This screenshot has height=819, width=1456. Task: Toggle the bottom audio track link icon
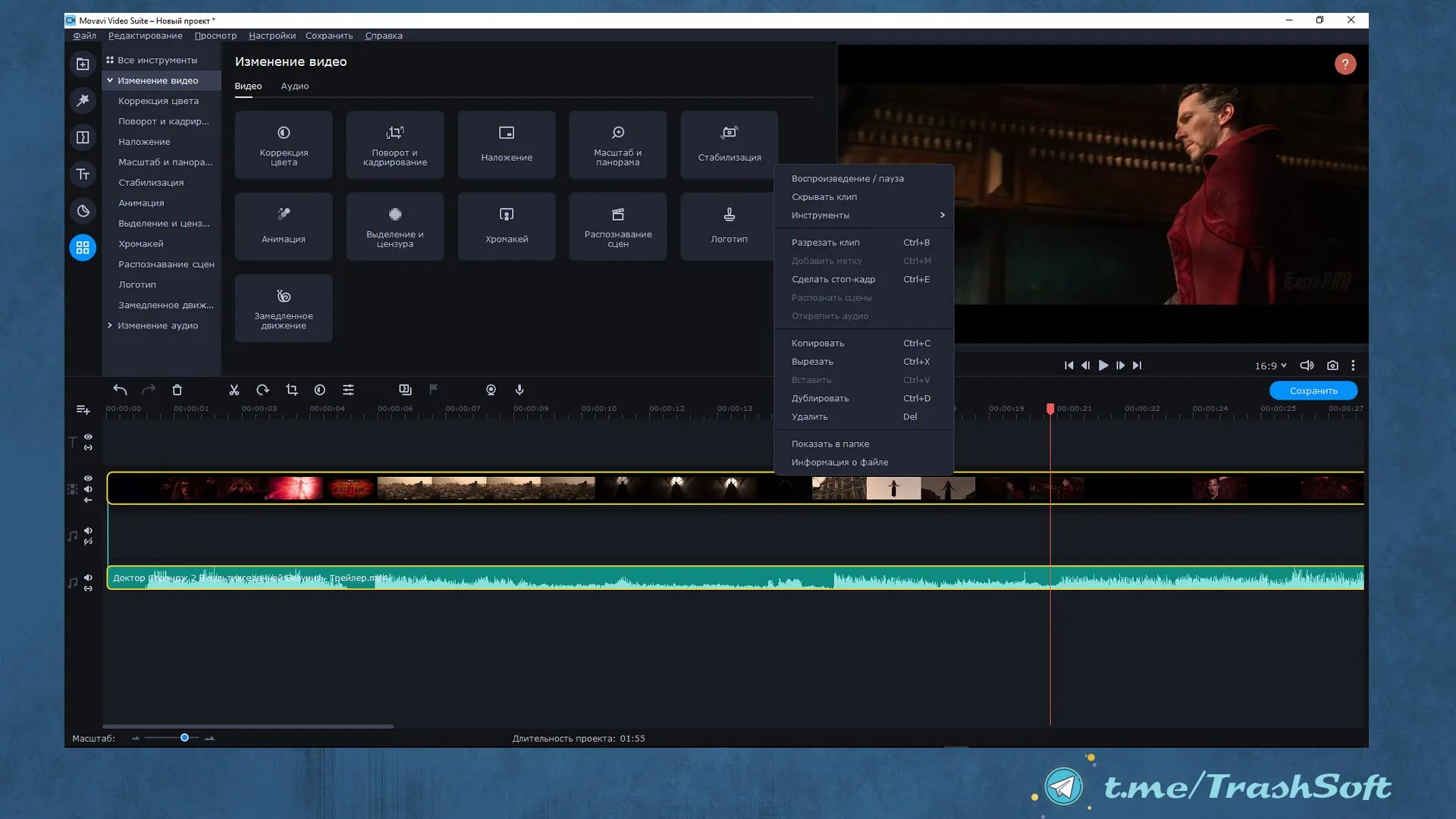88,588
